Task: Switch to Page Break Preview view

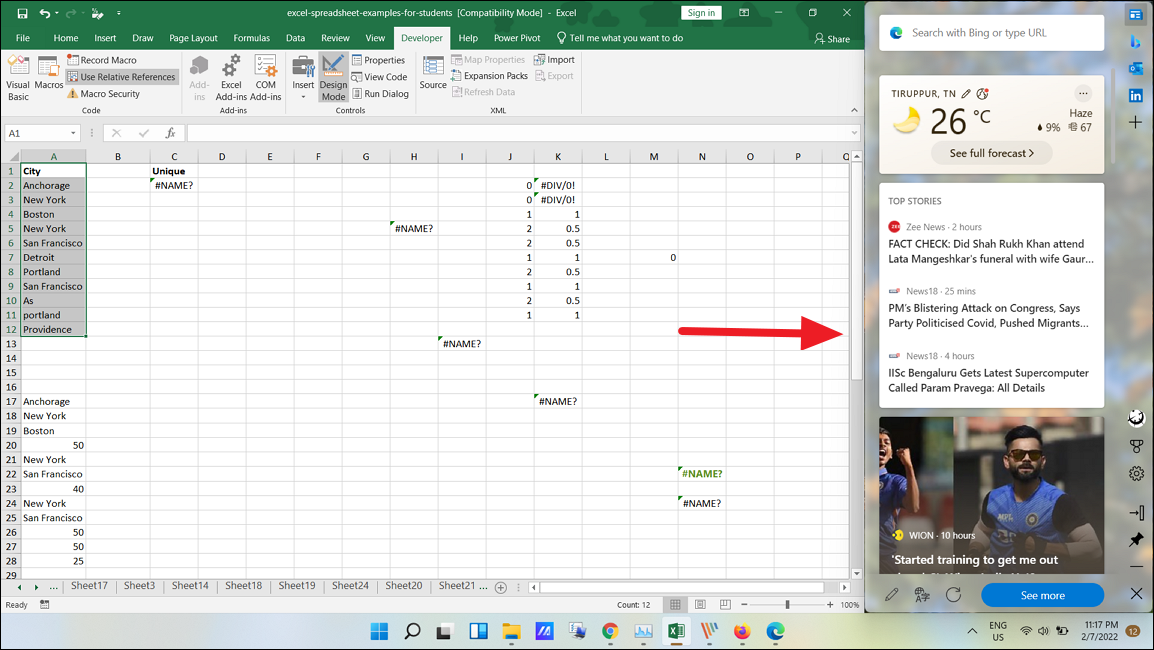Action: point(725,605)
